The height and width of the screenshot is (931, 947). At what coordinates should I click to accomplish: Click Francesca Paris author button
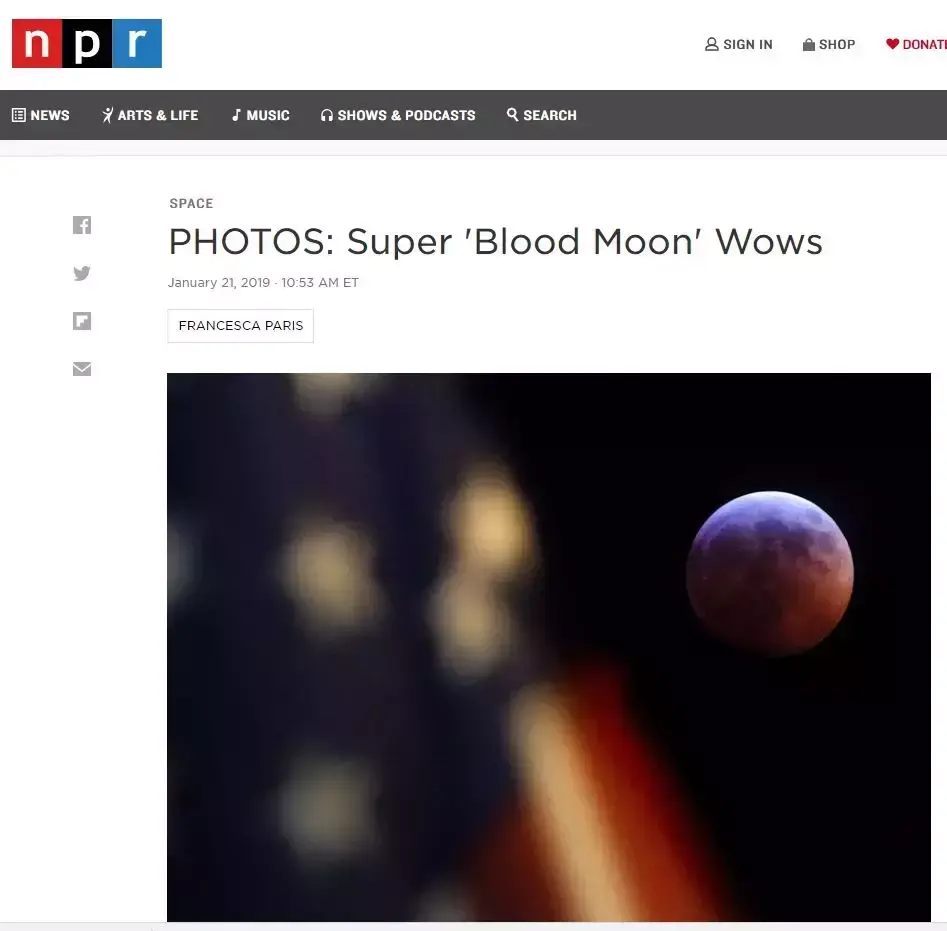click(240, 325)
